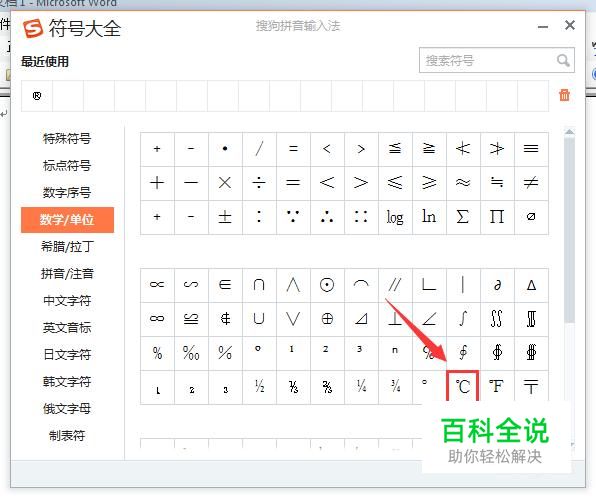Insert the integral ∫ symbol

[463, 319]
